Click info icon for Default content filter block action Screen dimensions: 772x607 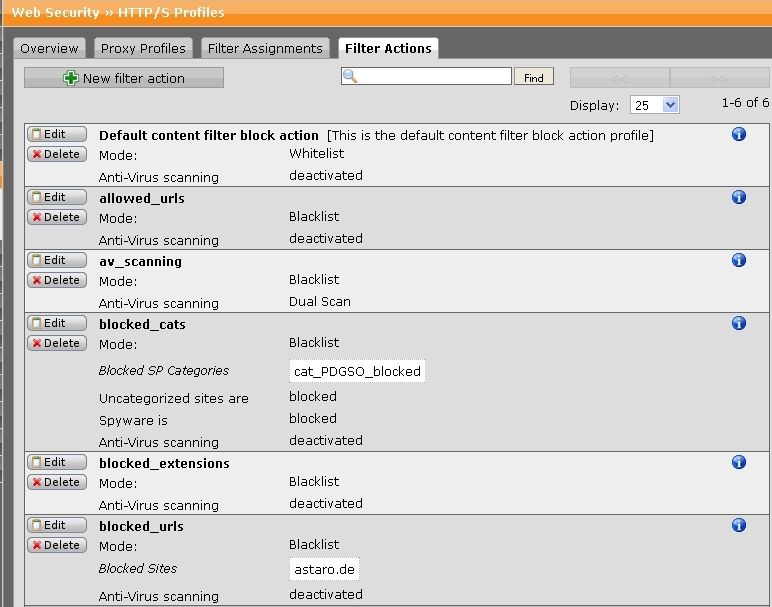(739, 134)
